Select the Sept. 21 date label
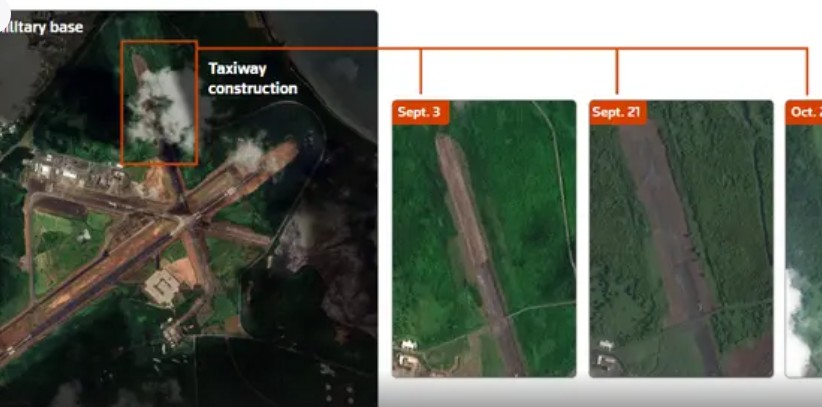 tap(616, 112)
